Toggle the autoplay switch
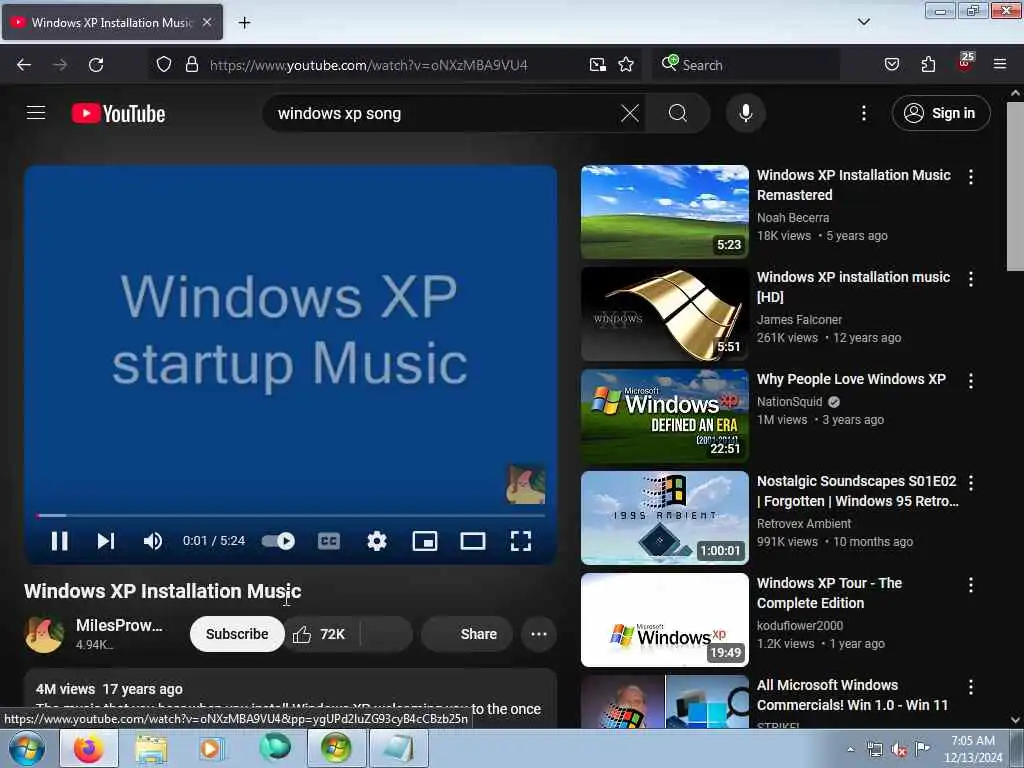Screen dimensions: 1024x768 pos(278,541)
